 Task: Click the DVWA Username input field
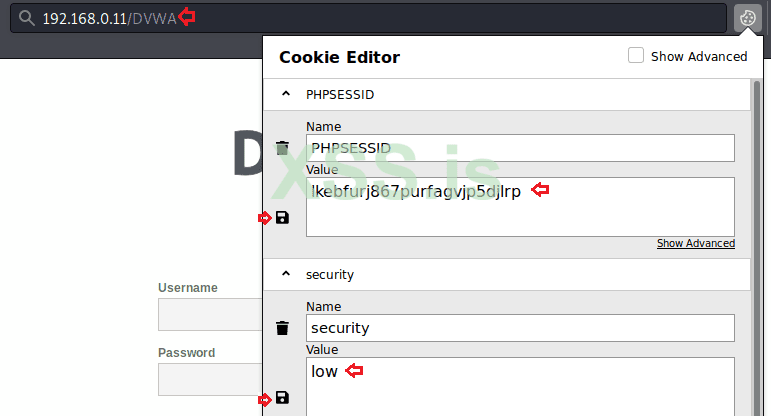coord(209,314)
